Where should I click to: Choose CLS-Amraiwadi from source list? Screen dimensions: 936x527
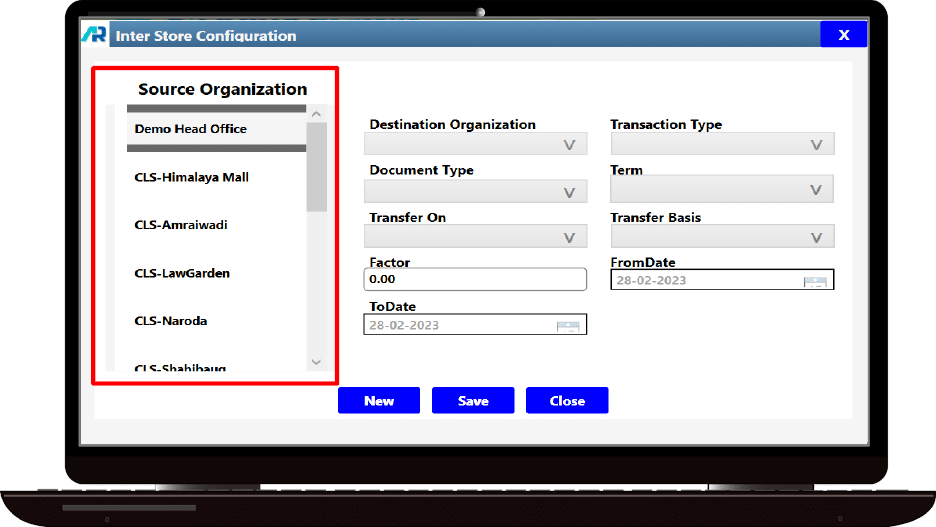pyautogui.click(x=181, y=225)
